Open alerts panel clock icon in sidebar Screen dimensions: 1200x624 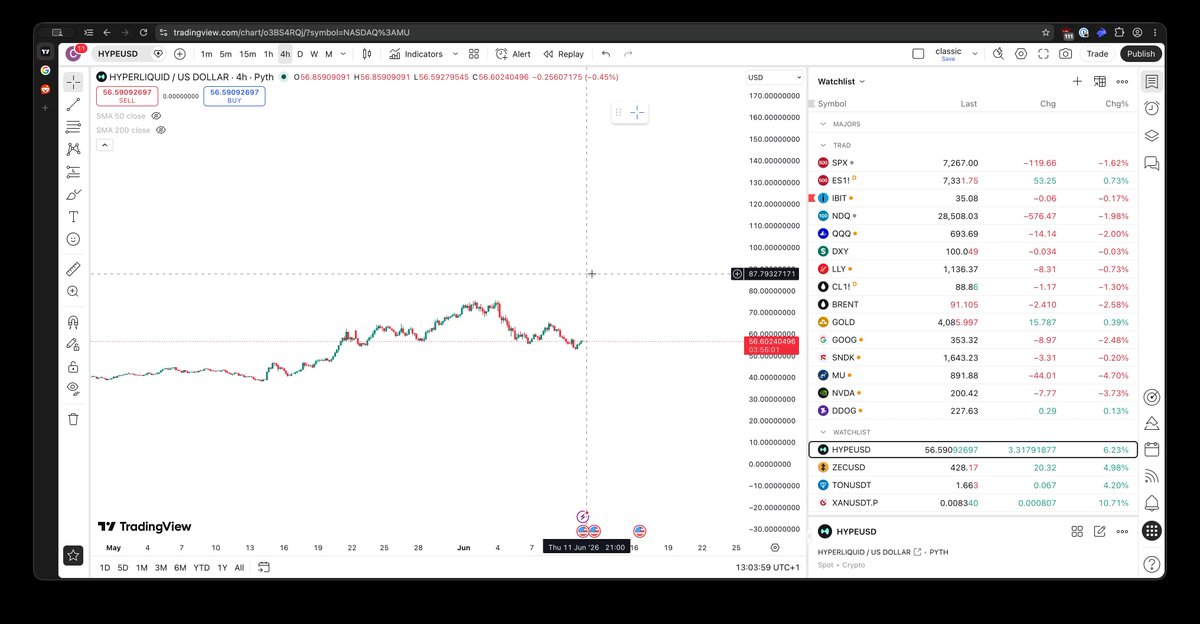pos(1152,107)
